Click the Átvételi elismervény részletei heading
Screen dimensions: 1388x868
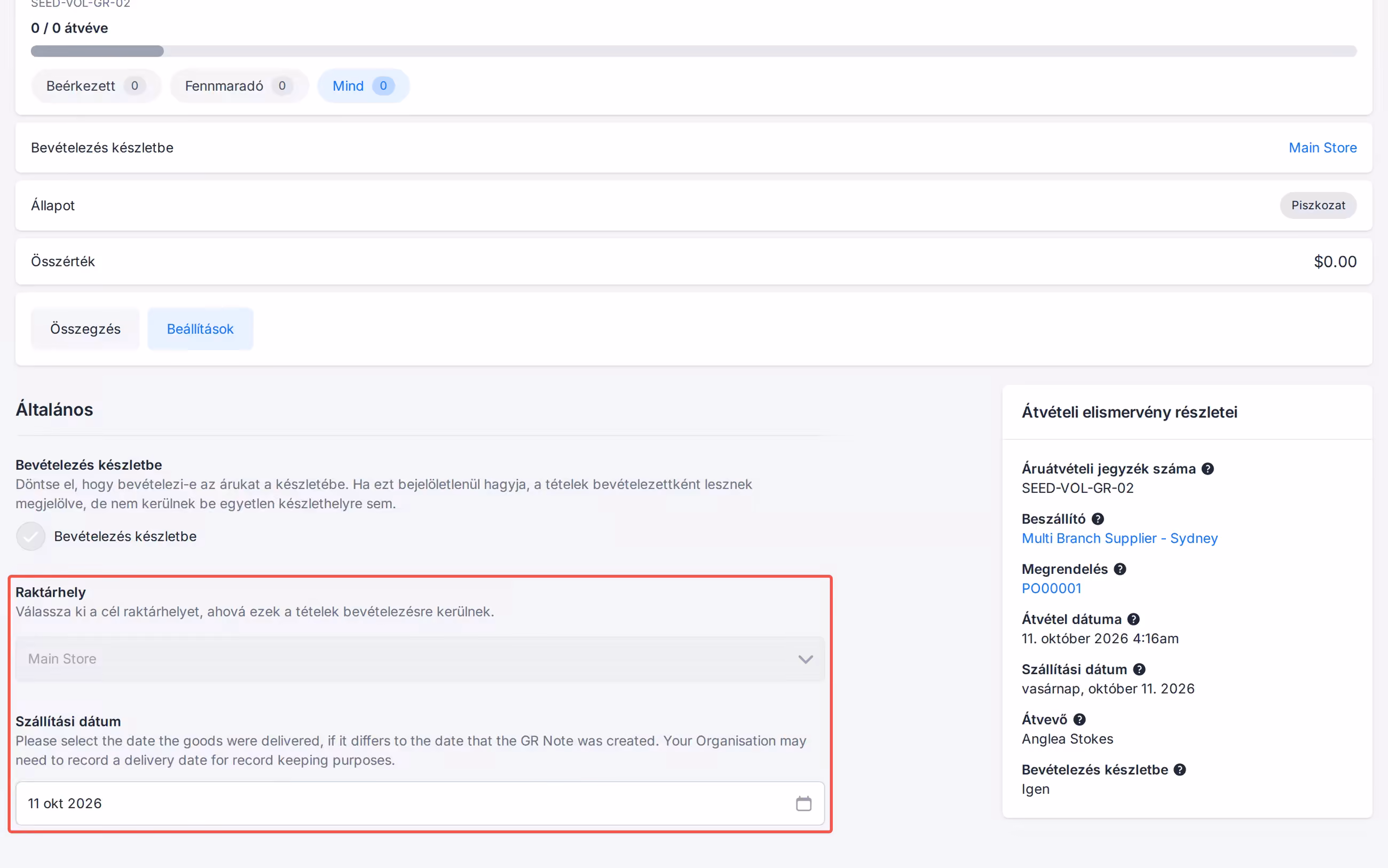pos(1129,412)
